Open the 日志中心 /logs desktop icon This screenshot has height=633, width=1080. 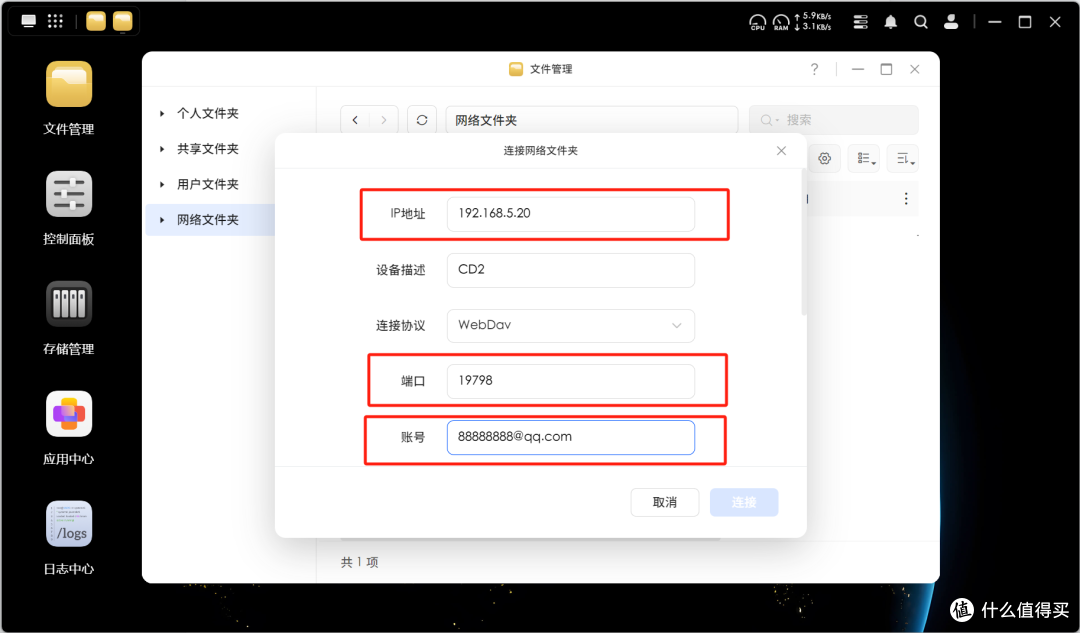(69, 523)
